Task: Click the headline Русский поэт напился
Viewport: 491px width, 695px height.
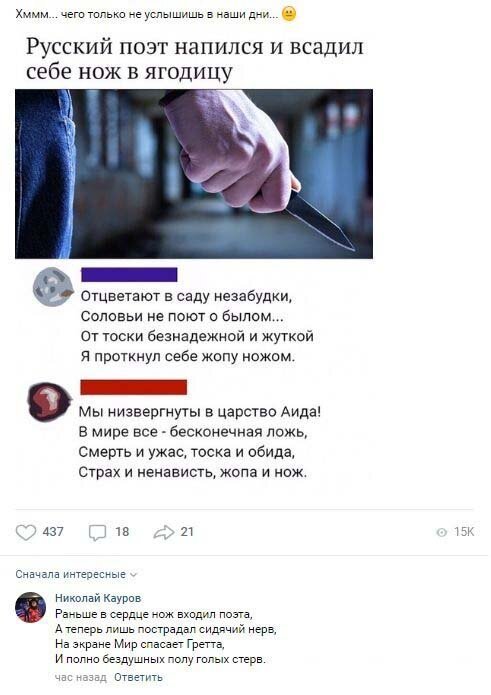Action: point(195,59)
